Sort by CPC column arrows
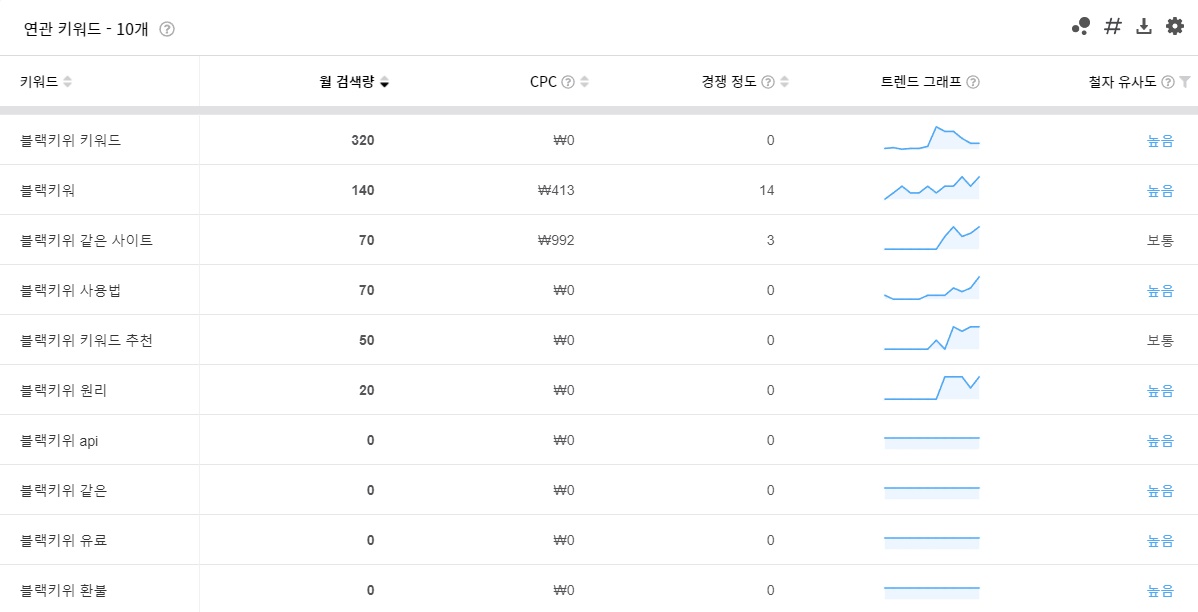This screenshot has width=1198, height=612. [584, 82]
